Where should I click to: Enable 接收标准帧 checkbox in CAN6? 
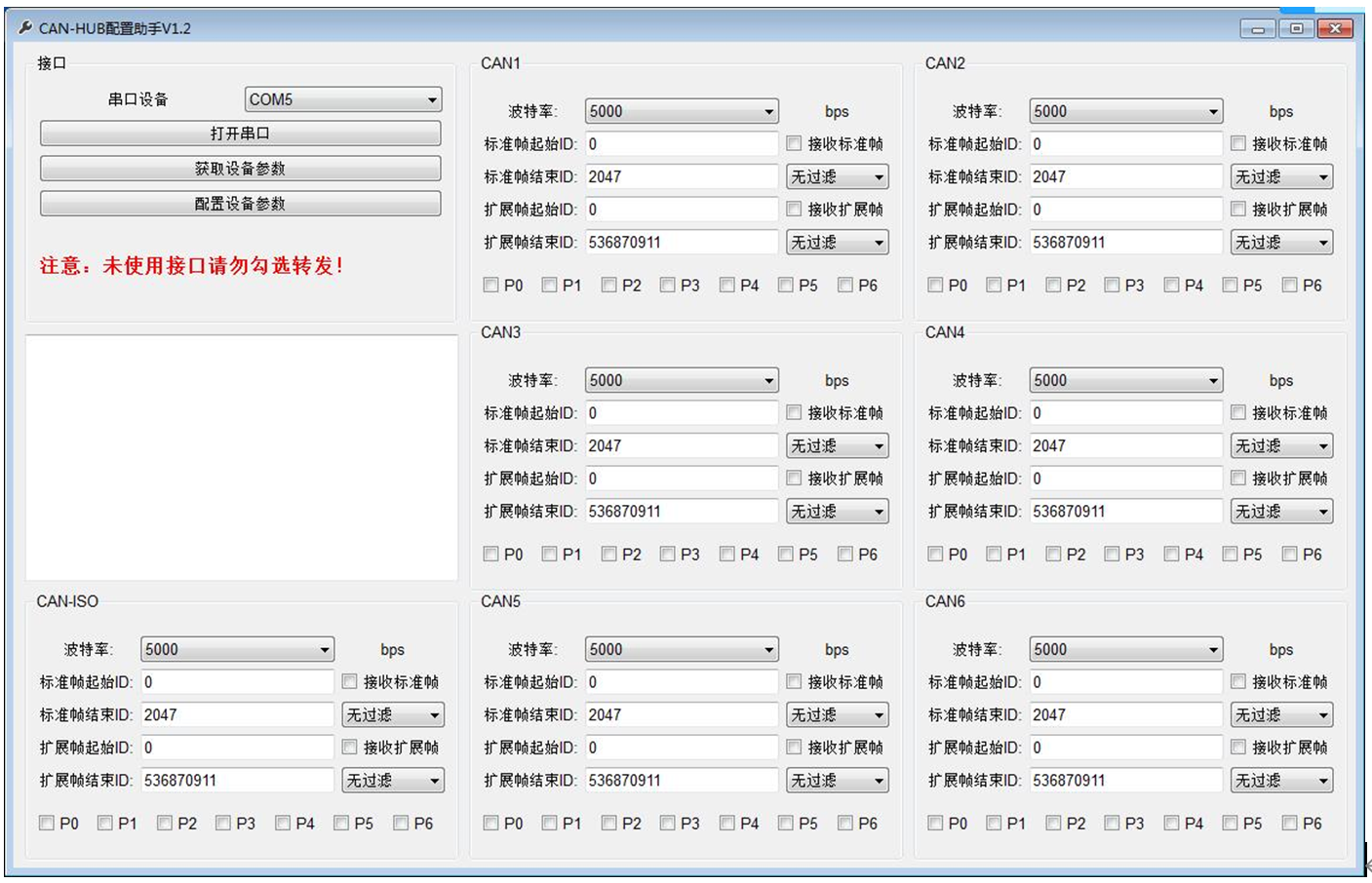coord(1238,681)
